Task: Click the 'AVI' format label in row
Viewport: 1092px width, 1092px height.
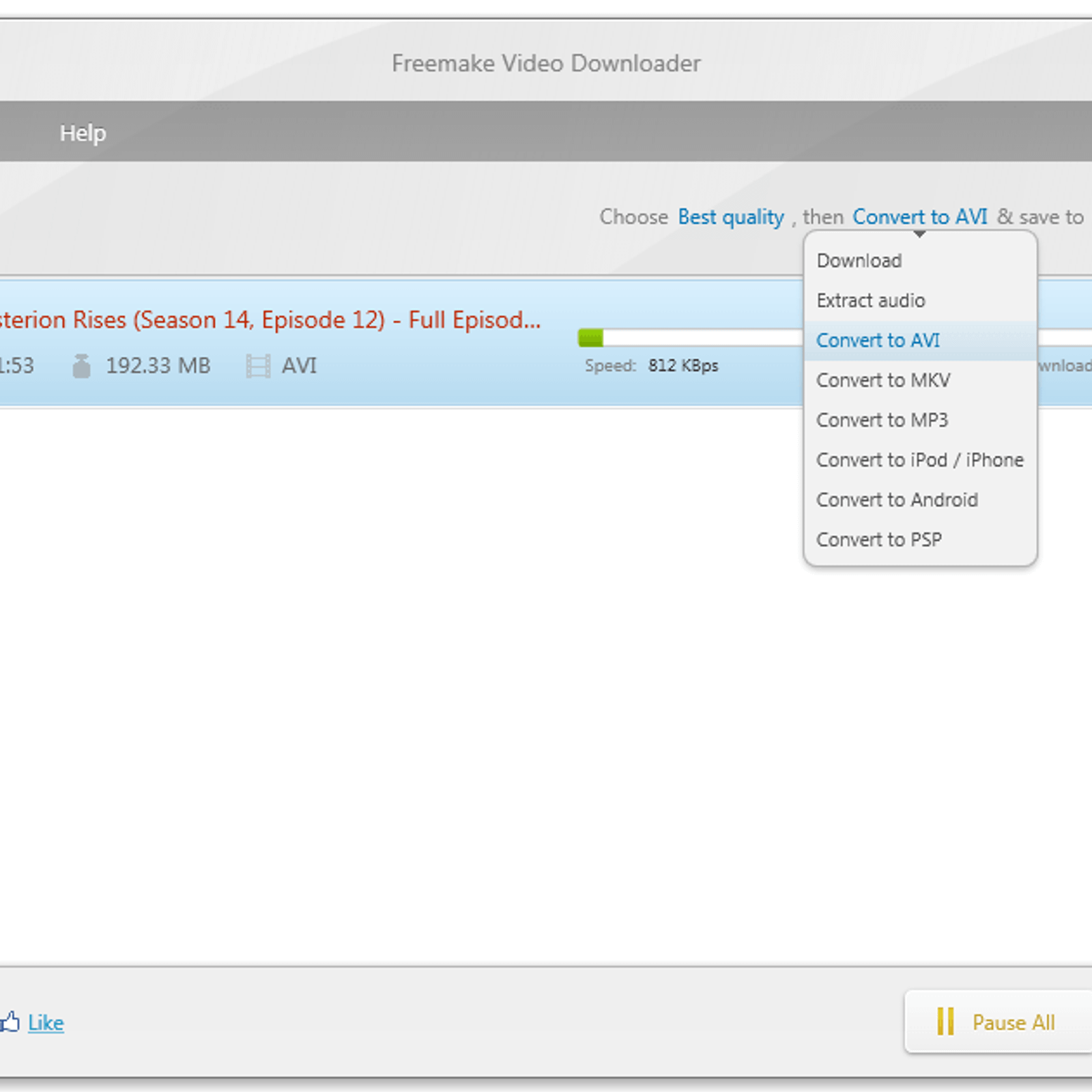Action: 299,366
